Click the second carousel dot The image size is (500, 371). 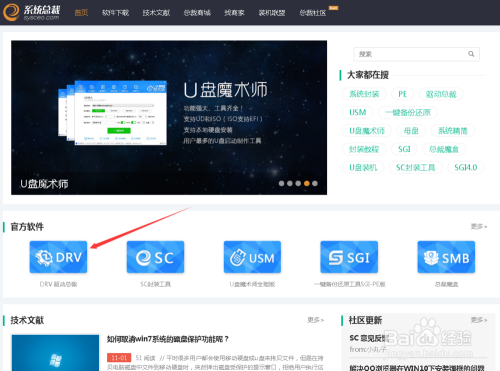(290, 183)
